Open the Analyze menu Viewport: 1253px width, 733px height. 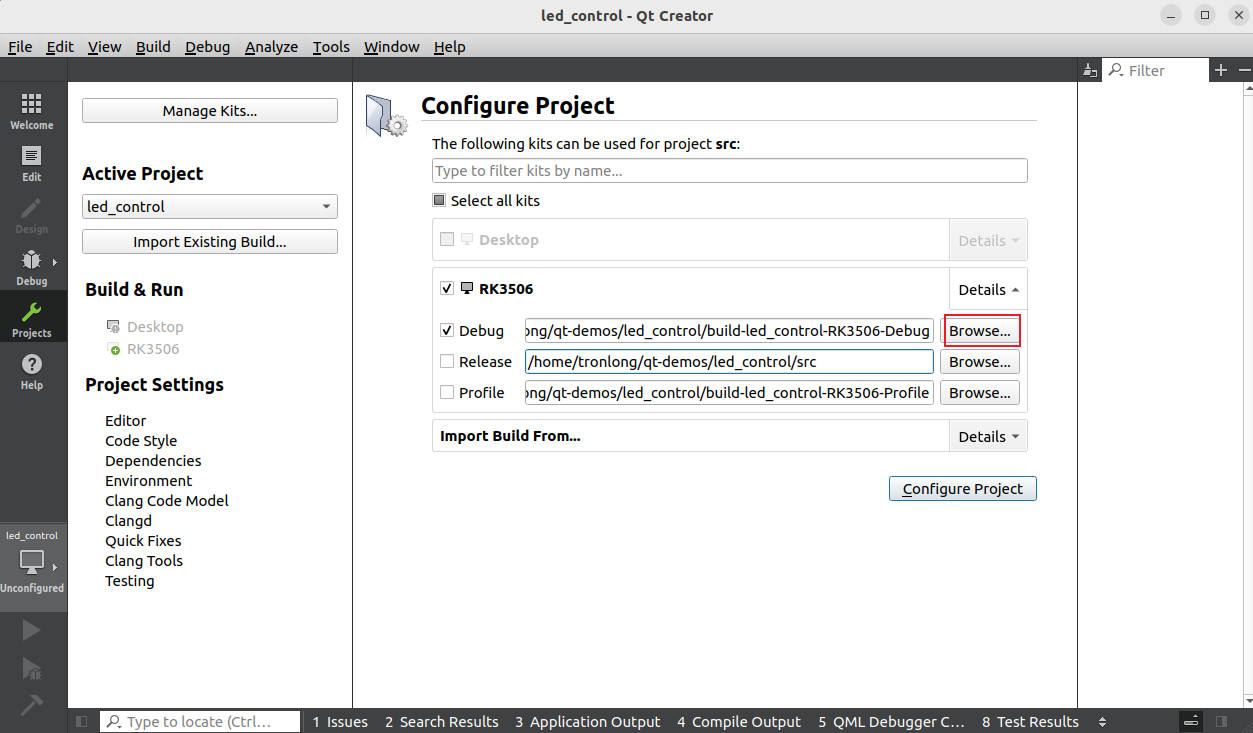(271, 47)
